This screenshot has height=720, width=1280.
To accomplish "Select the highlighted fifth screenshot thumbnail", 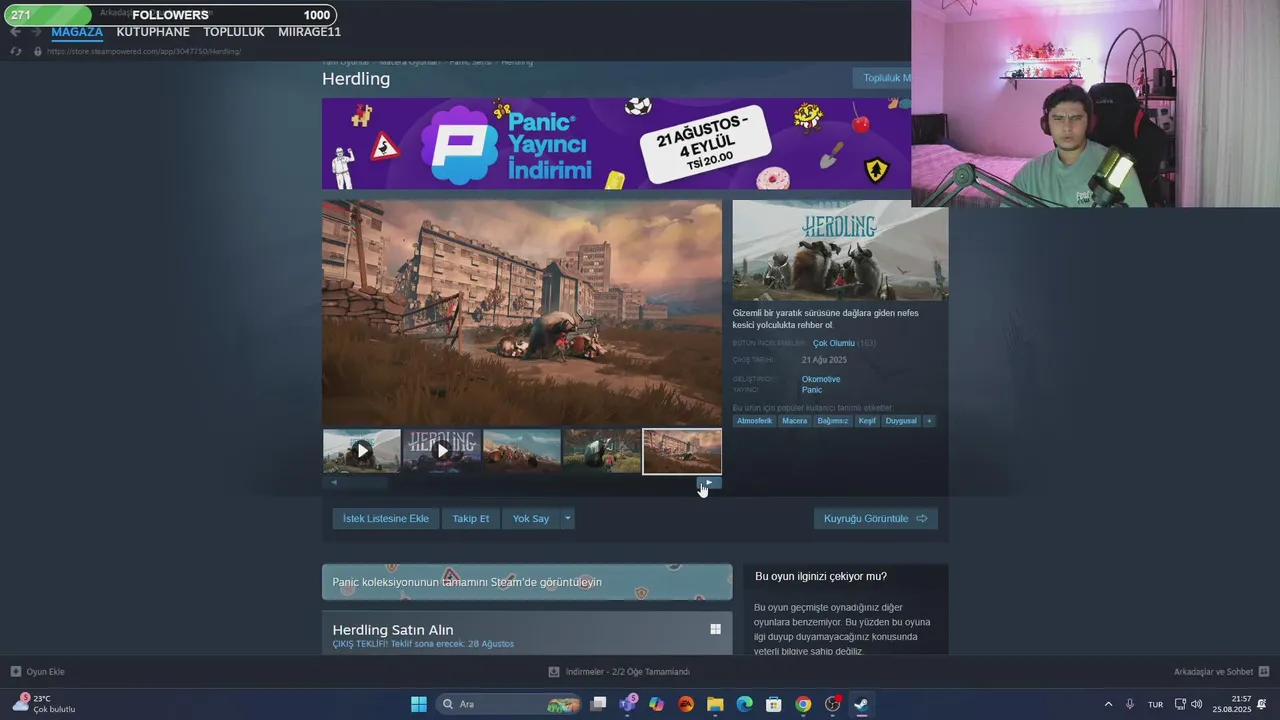I will (x=682, y=451).
